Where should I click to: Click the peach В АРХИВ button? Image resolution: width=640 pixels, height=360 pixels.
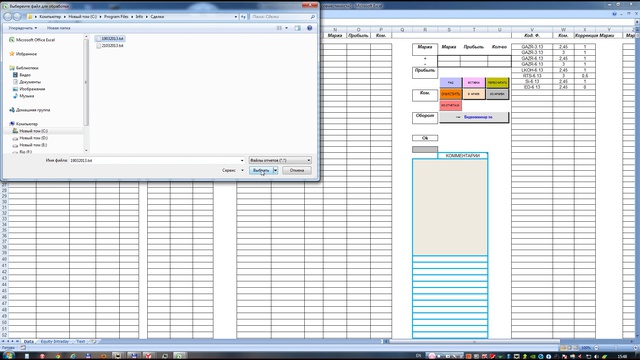(x=474, y=94)
